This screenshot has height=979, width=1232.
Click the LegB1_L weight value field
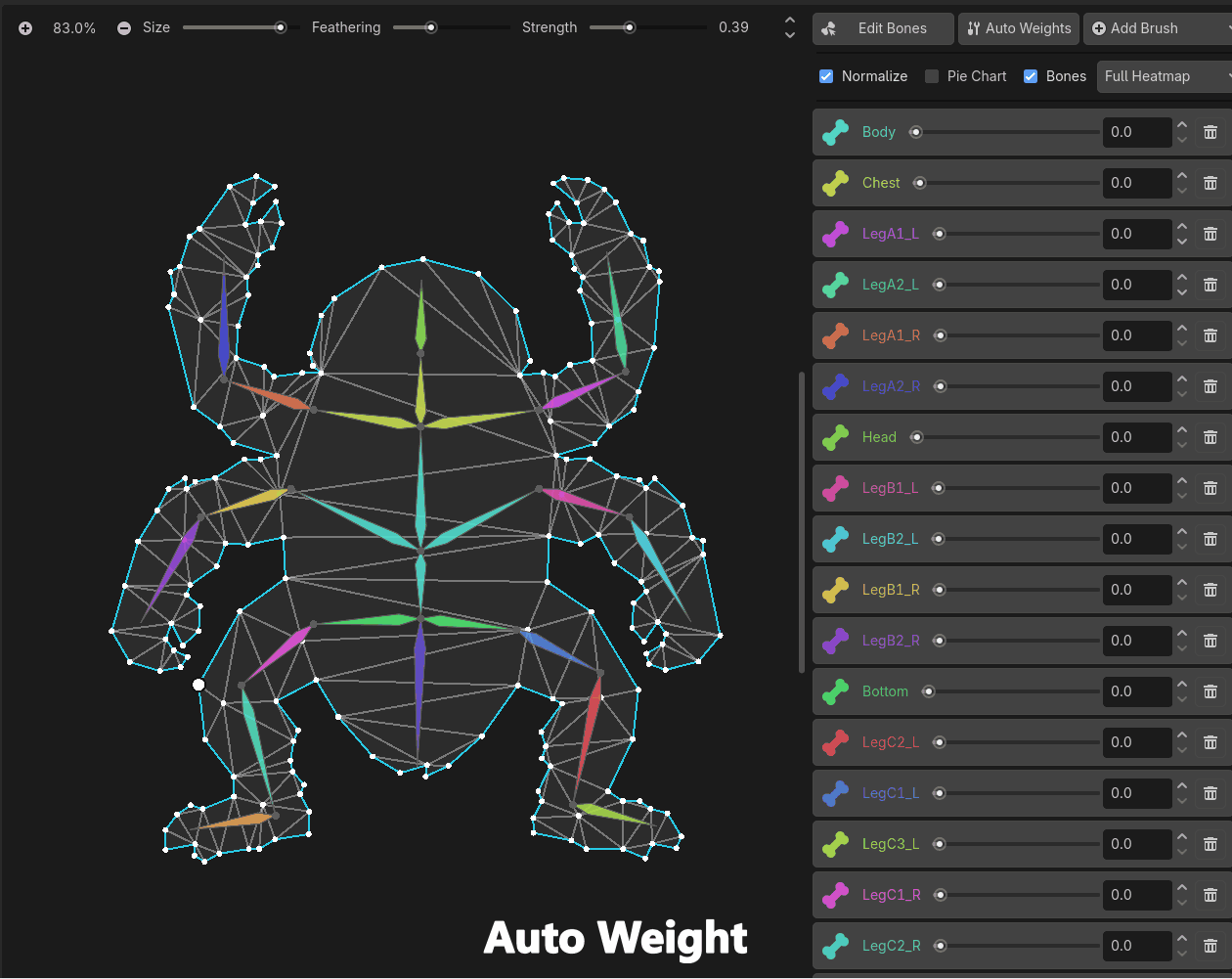(x=1136, y=488)
